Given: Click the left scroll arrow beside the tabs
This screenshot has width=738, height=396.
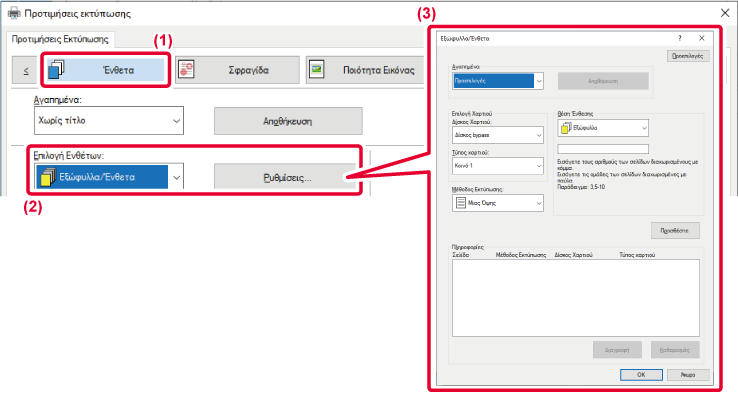Looking at the screenshot, I should [x=24, y=70].
